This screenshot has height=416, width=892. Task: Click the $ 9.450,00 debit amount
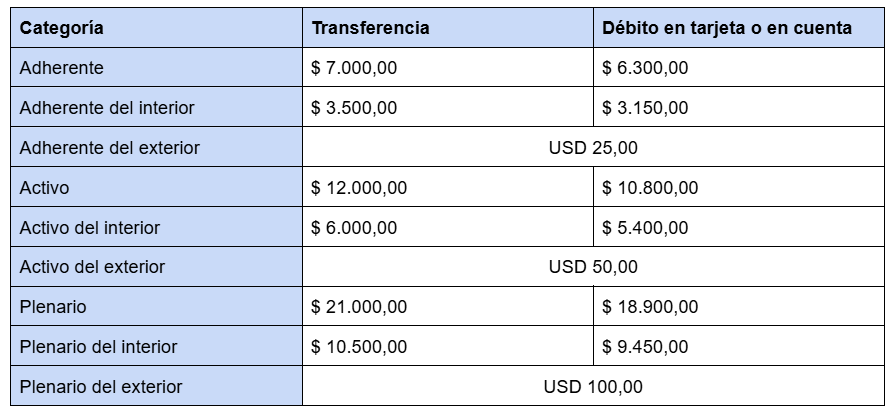pyautogui.click(x=645, y=347)
